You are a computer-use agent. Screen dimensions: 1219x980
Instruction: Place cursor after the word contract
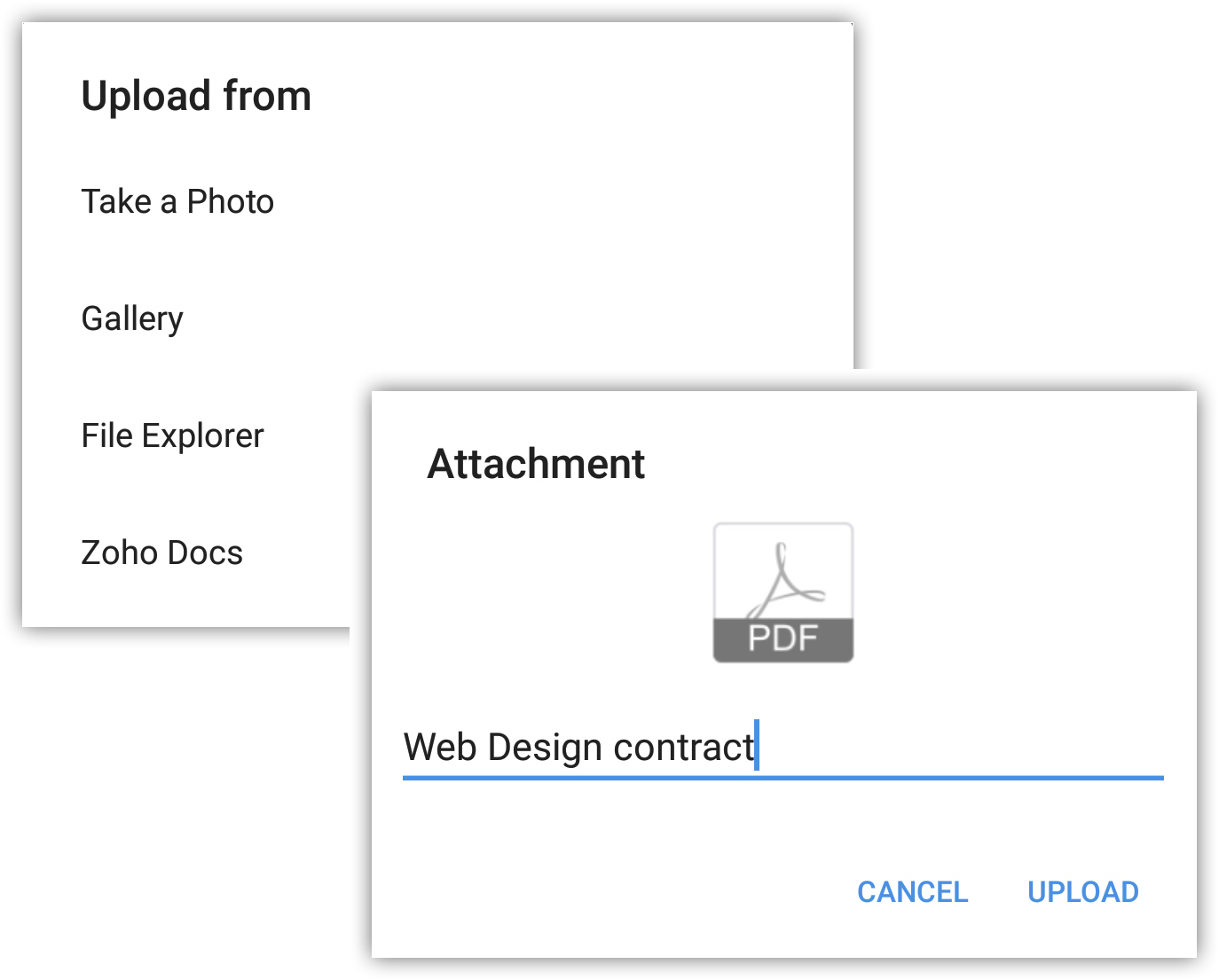pyautogui.click(x=757, y=747)
